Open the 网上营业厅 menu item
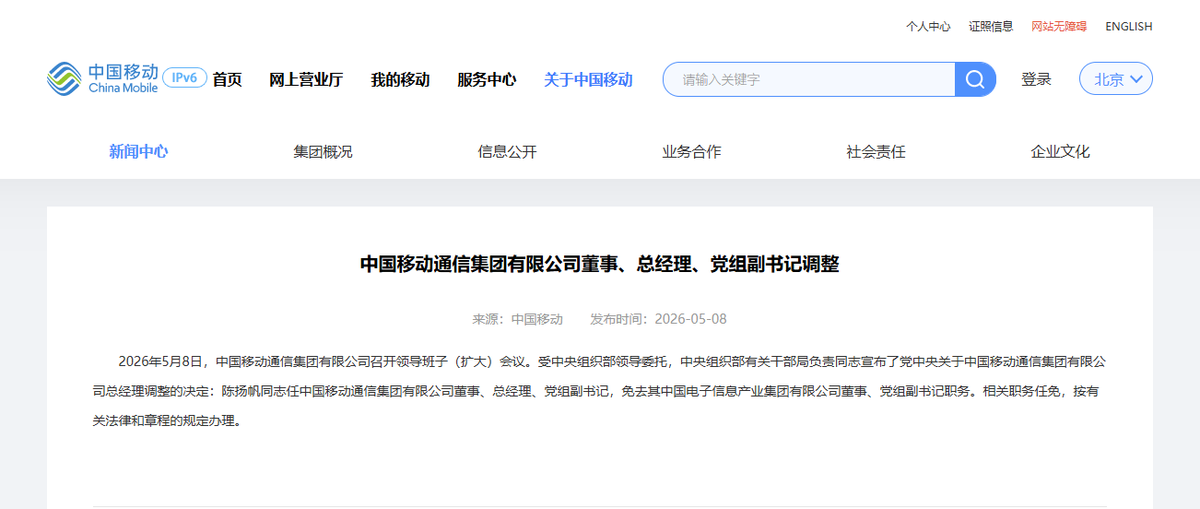The image size is (1200, 509). pyautogui.click(x=306, y=80)
